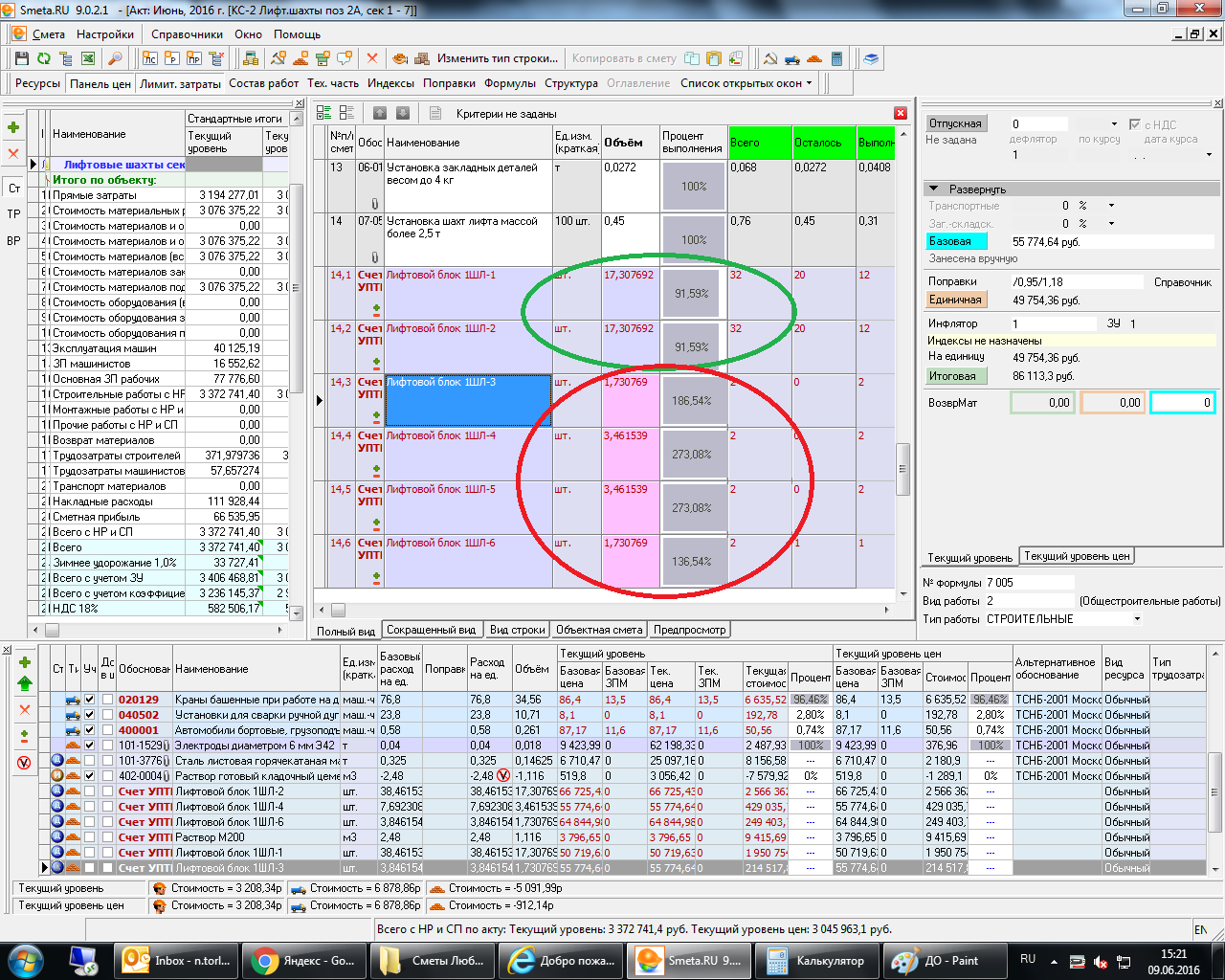1225x980 pixels.
Task: Toggle Уч checkbox for resource 020129
Action: point(90,700)
